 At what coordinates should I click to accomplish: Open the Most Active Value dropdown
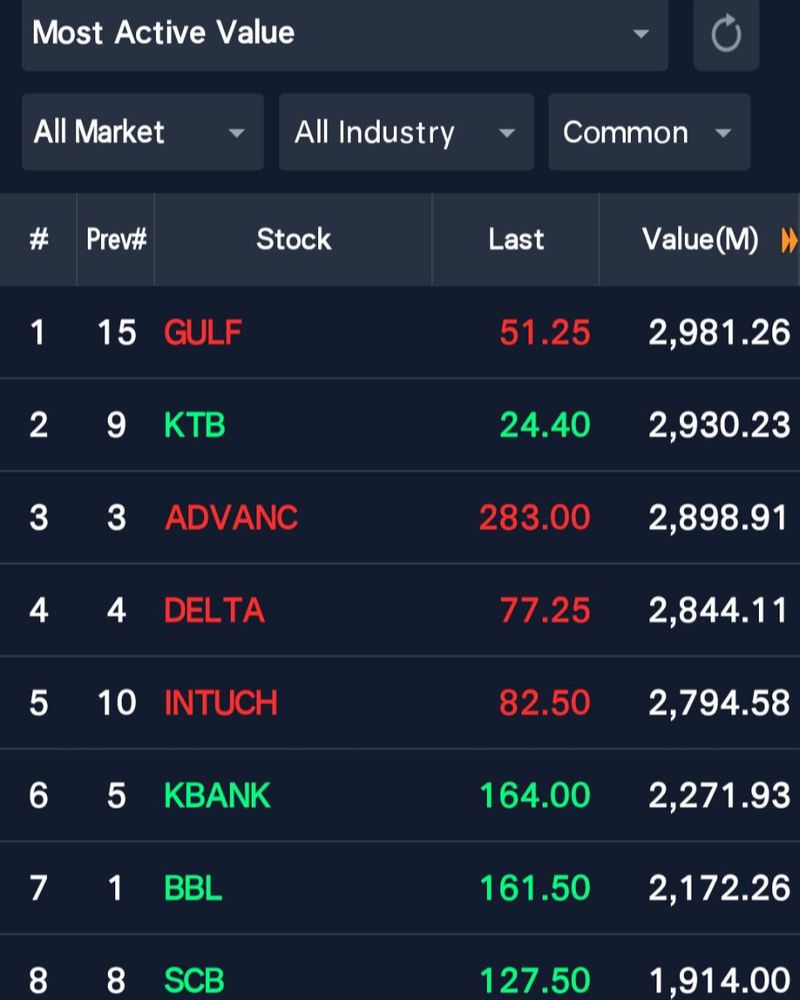point(344,34)
